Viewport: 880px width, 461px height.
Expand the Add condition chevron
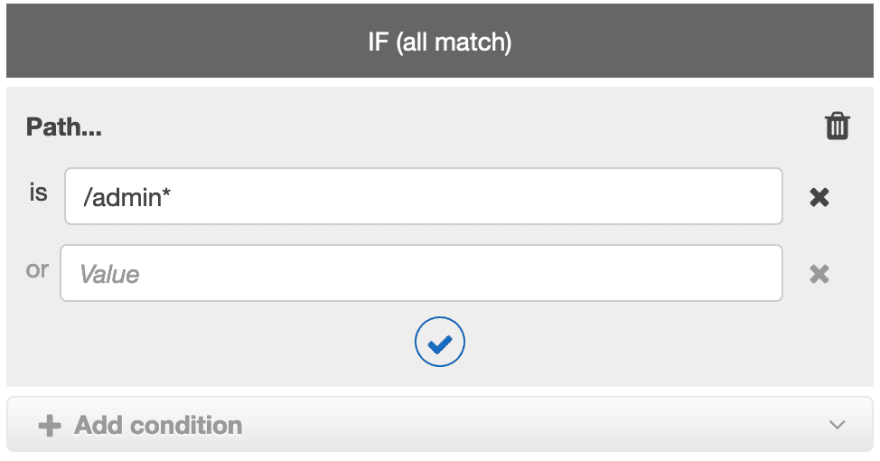837,425
